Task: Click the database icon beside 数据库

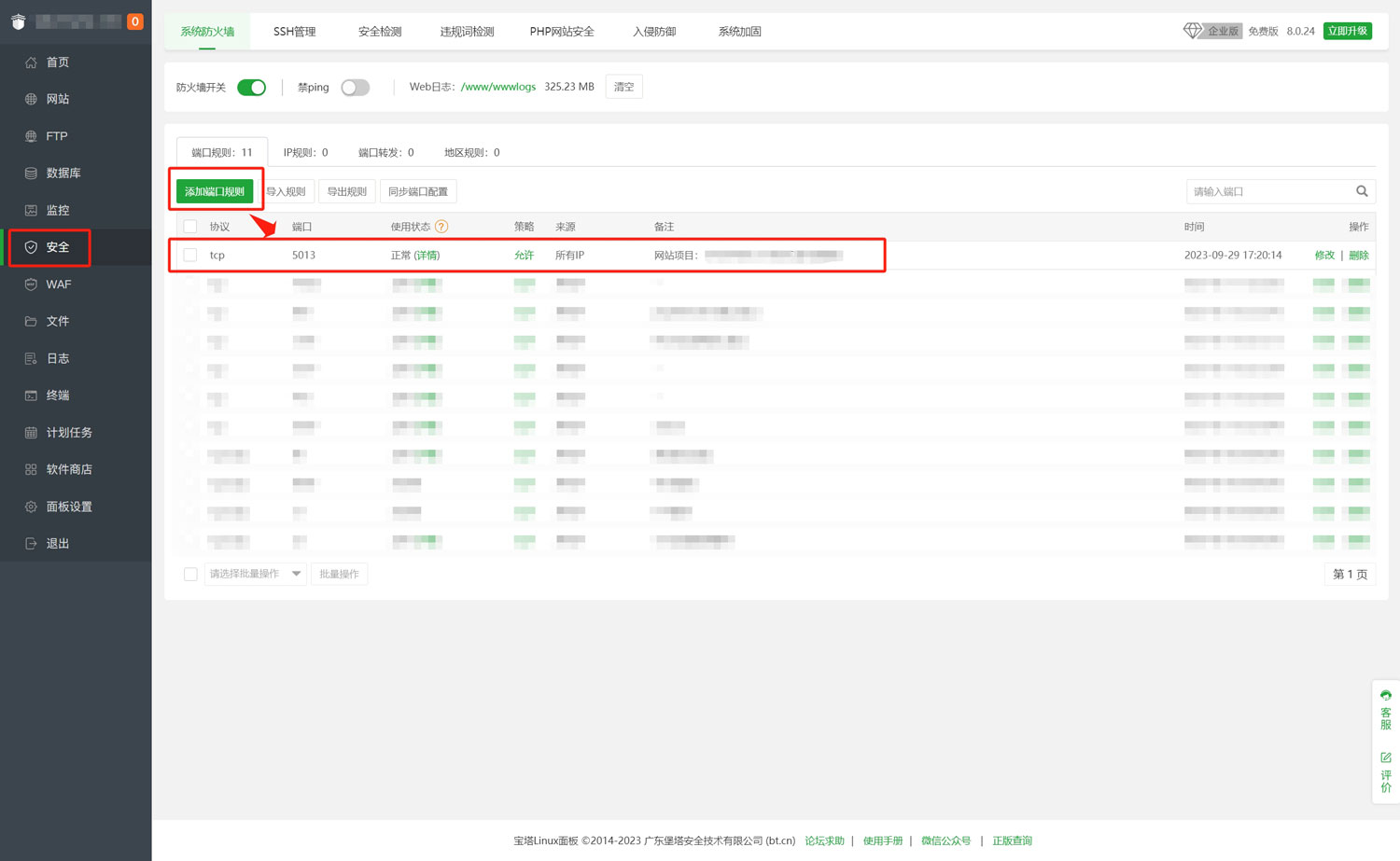Action: (31, 174)
